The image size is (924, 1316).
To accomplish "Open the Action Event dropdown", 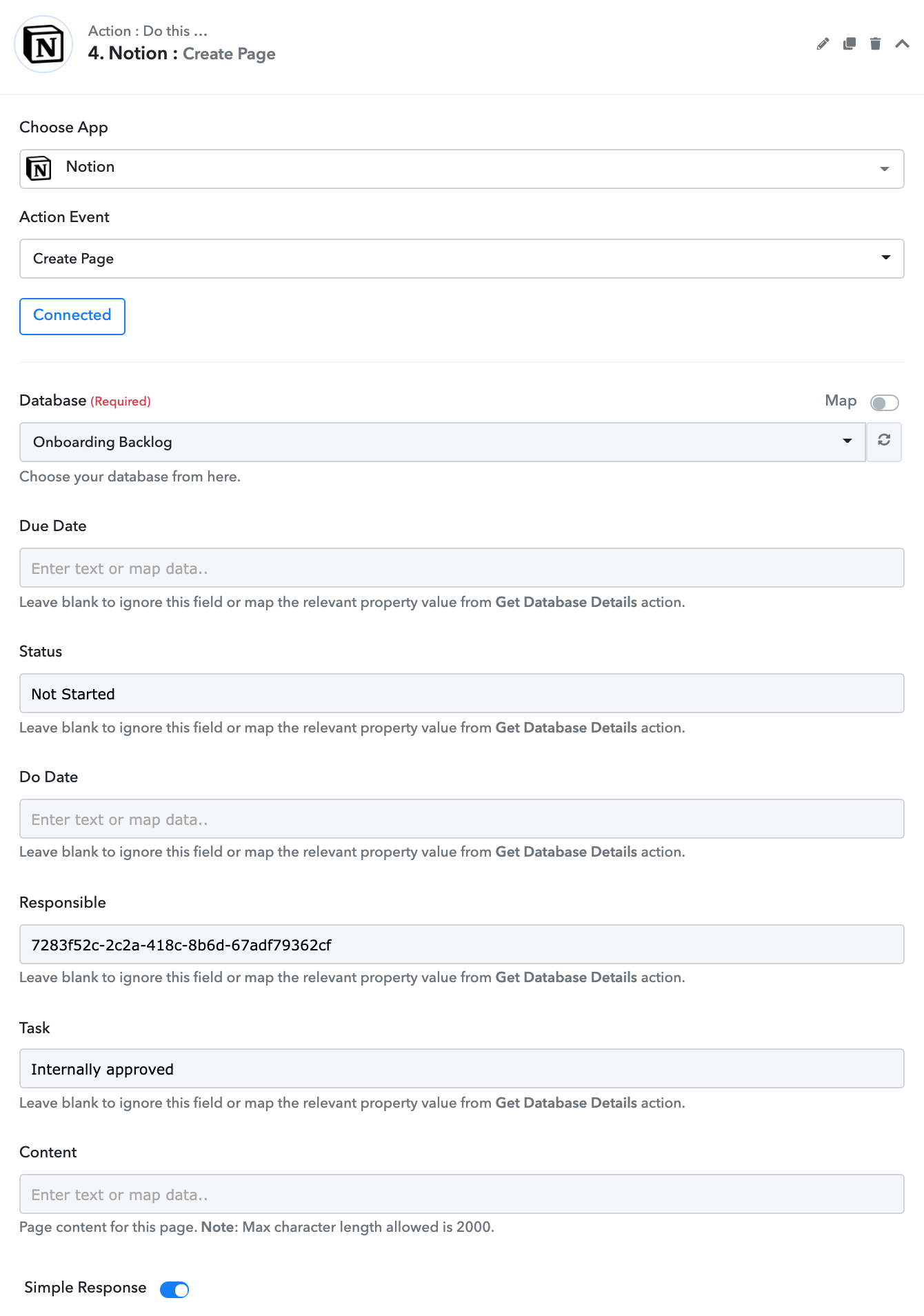I will [462, 259].
